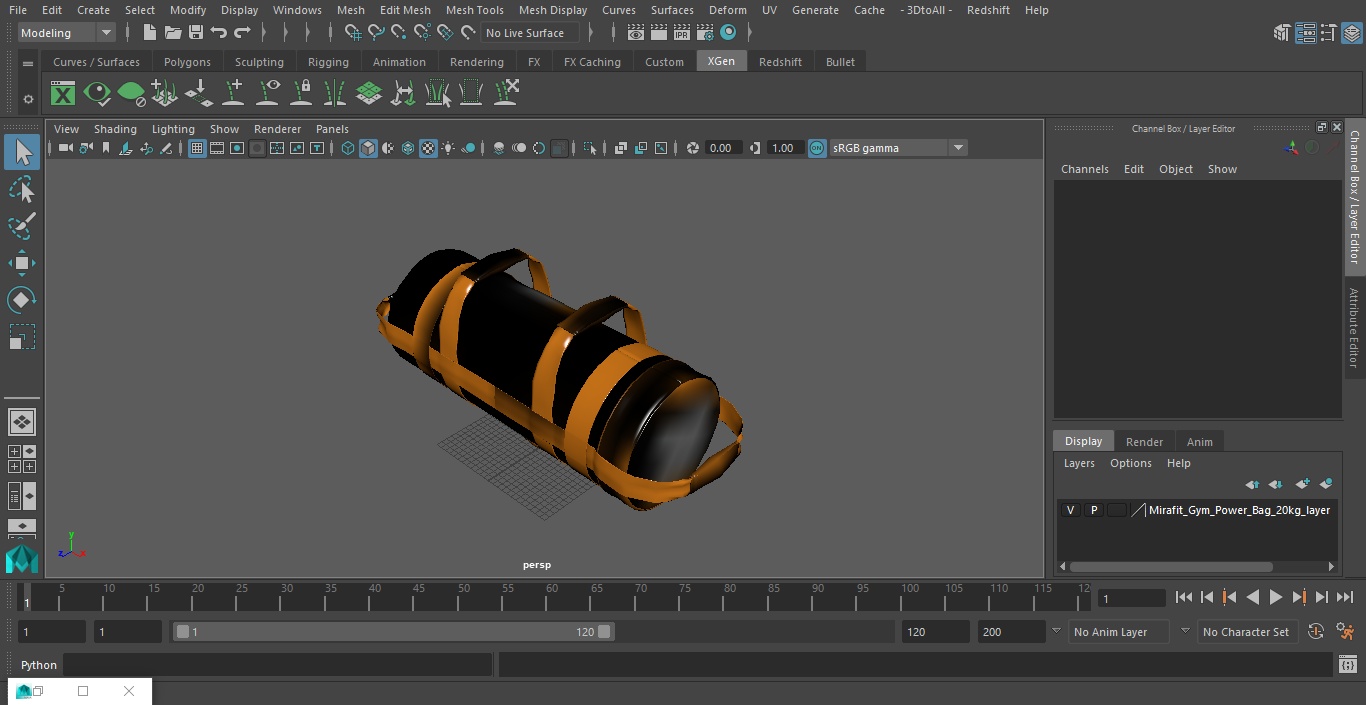Screen dimensions: 1366x705
Task: Activate the Scale tool in toolbox
Action: click(x=22, y=337)
